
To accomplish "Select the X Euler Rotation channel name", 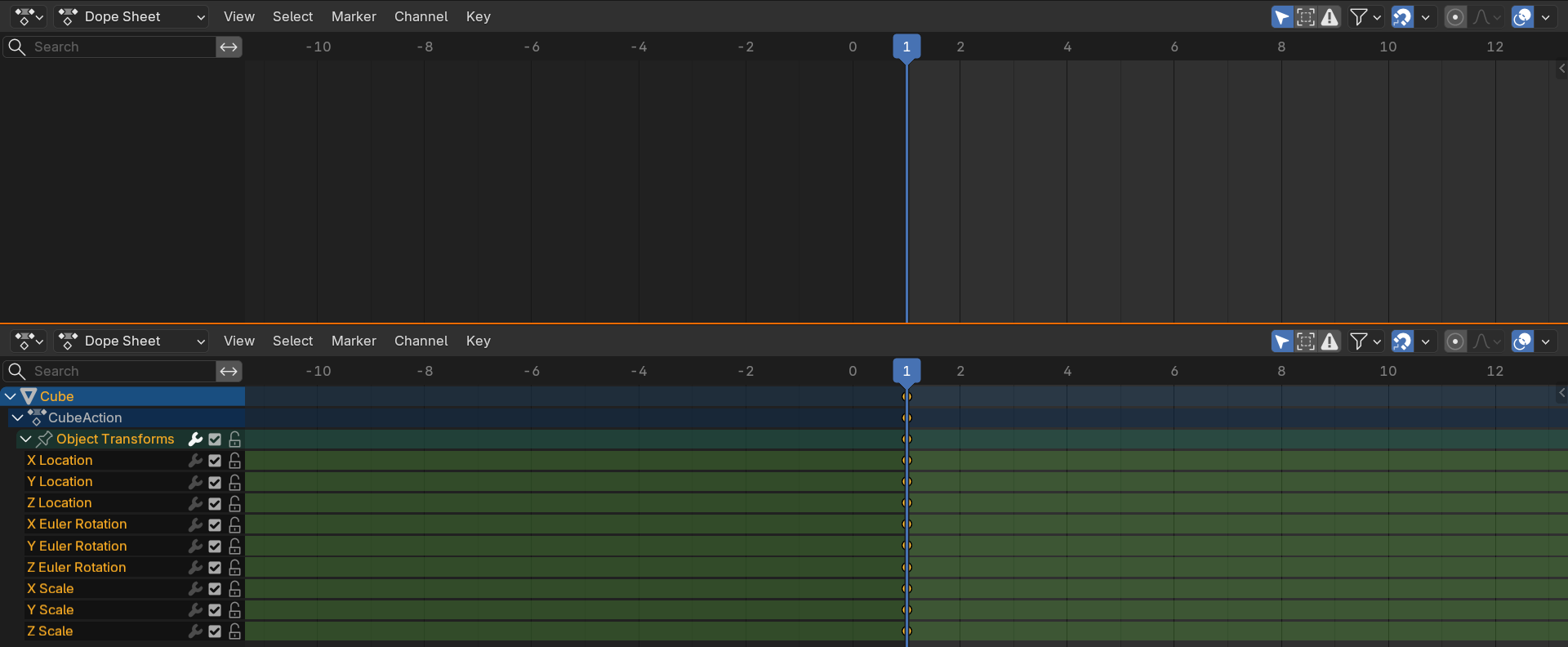I will click(77, 524).
